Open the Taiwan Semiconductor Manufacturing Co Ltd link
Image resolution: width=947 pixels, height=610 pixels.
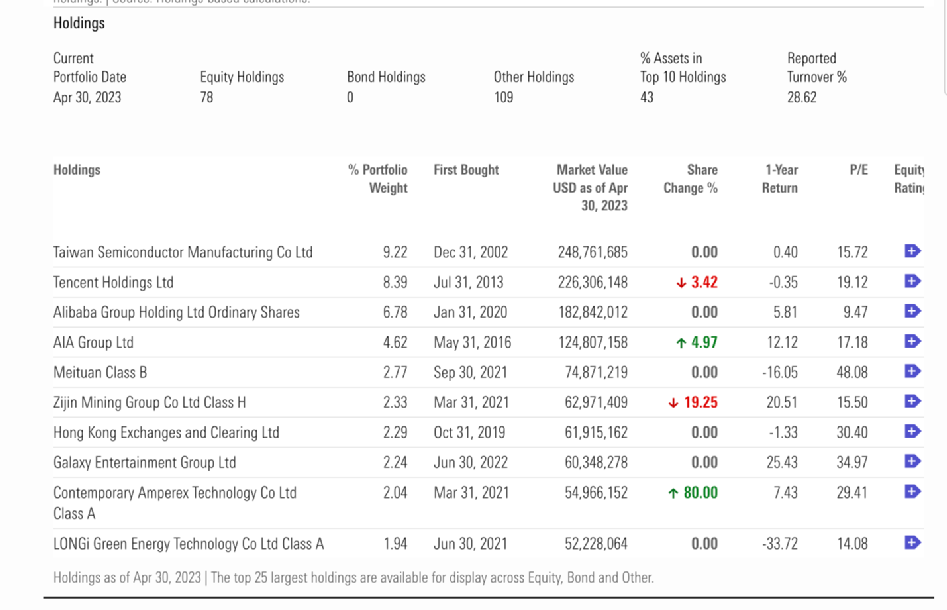[182, 252]
